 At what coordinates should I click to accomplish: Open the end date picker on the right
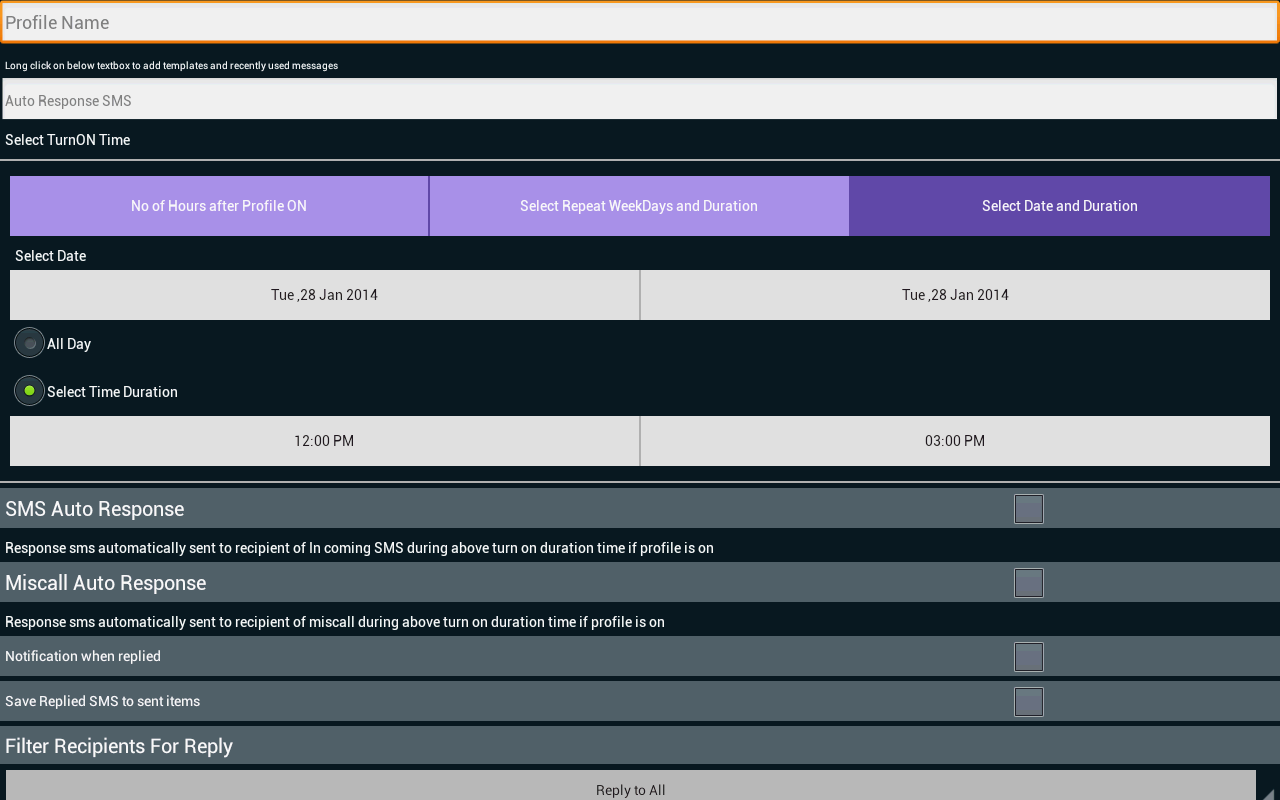click(955, 295)
